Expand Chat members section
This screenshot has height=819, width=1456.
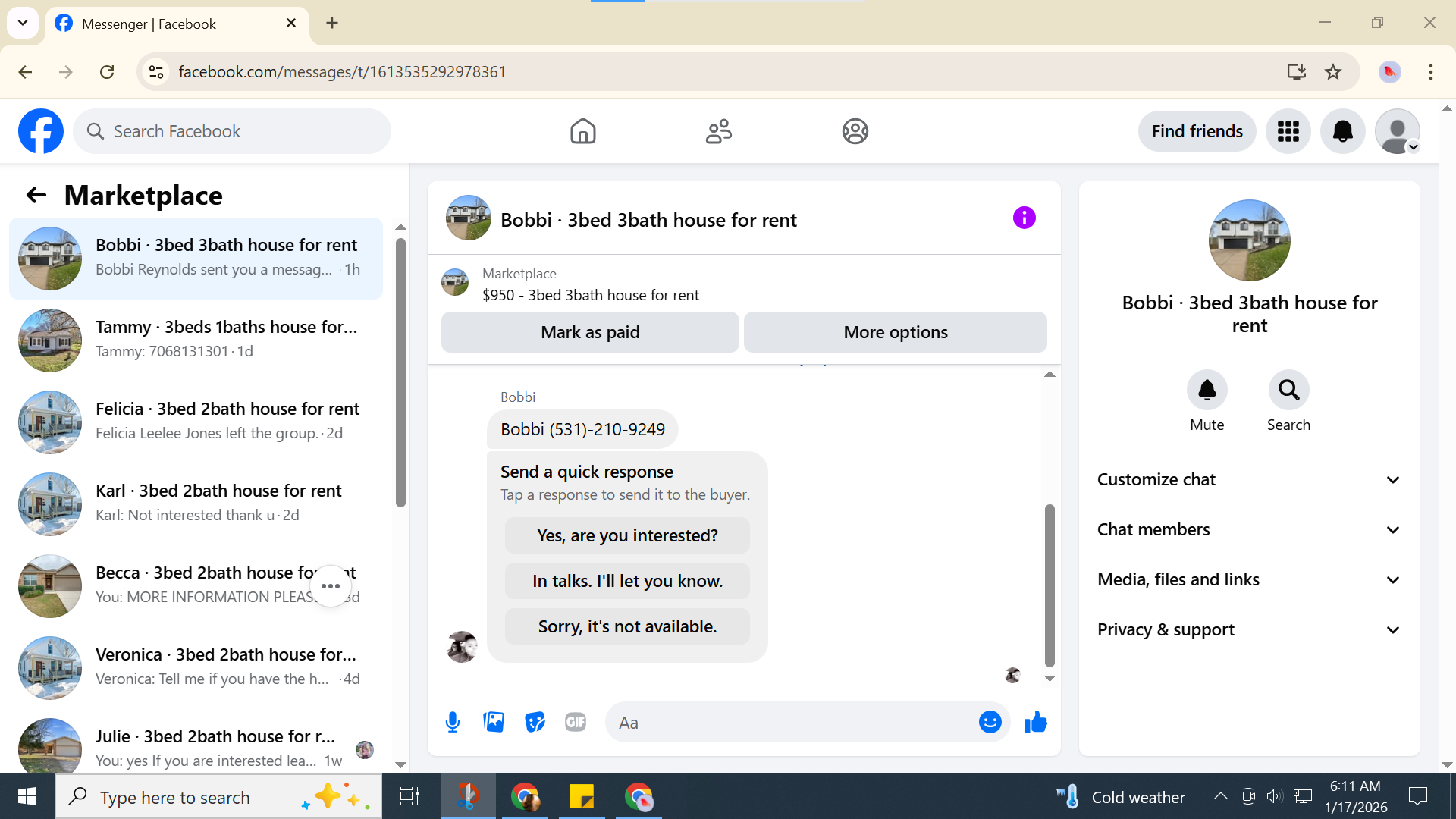(x=1249, y=529)
